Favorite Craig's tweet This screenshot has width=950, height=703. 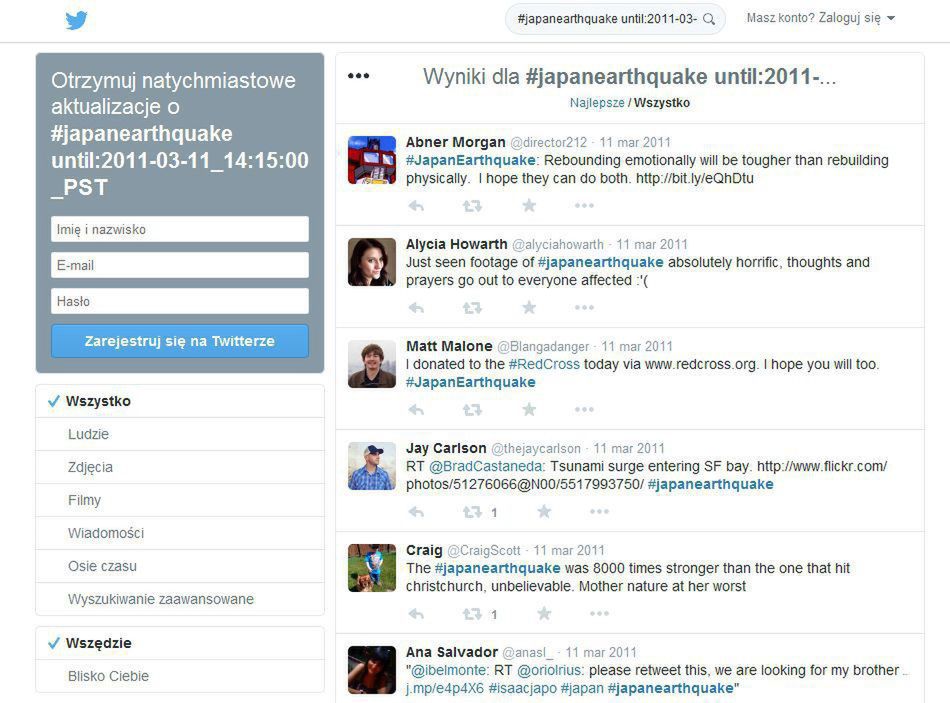[x=544, y=613]
